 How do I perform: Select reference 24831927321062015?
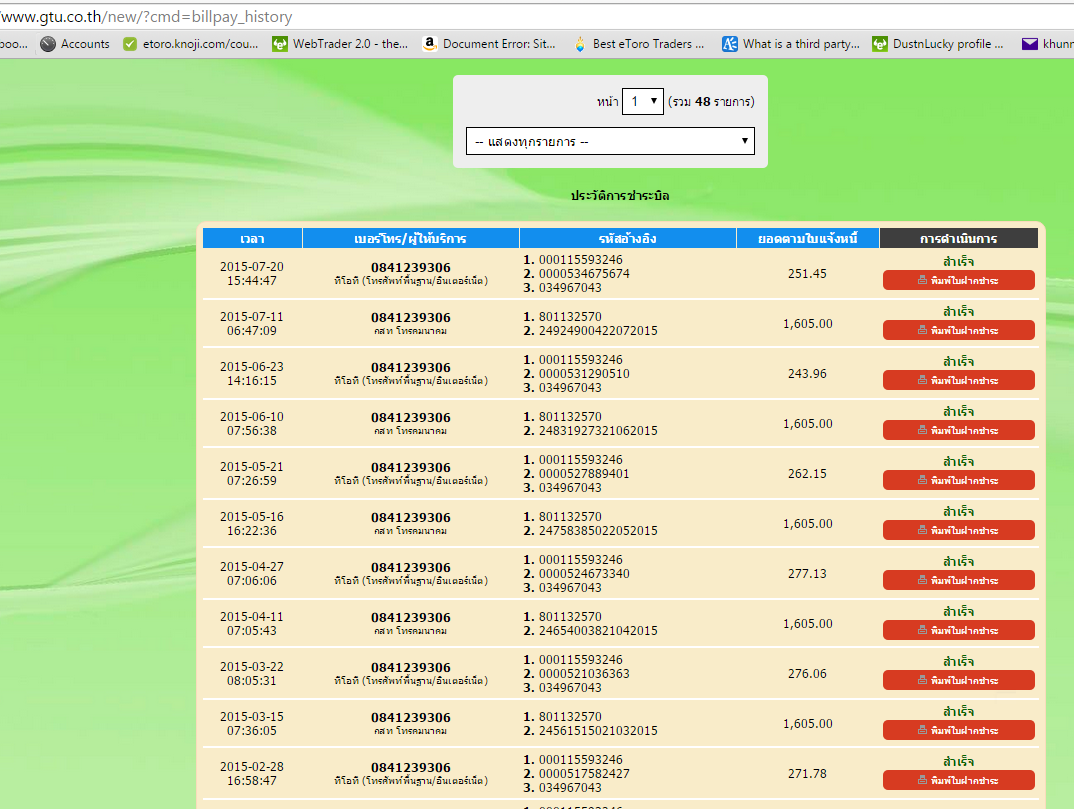pos(598,430)
